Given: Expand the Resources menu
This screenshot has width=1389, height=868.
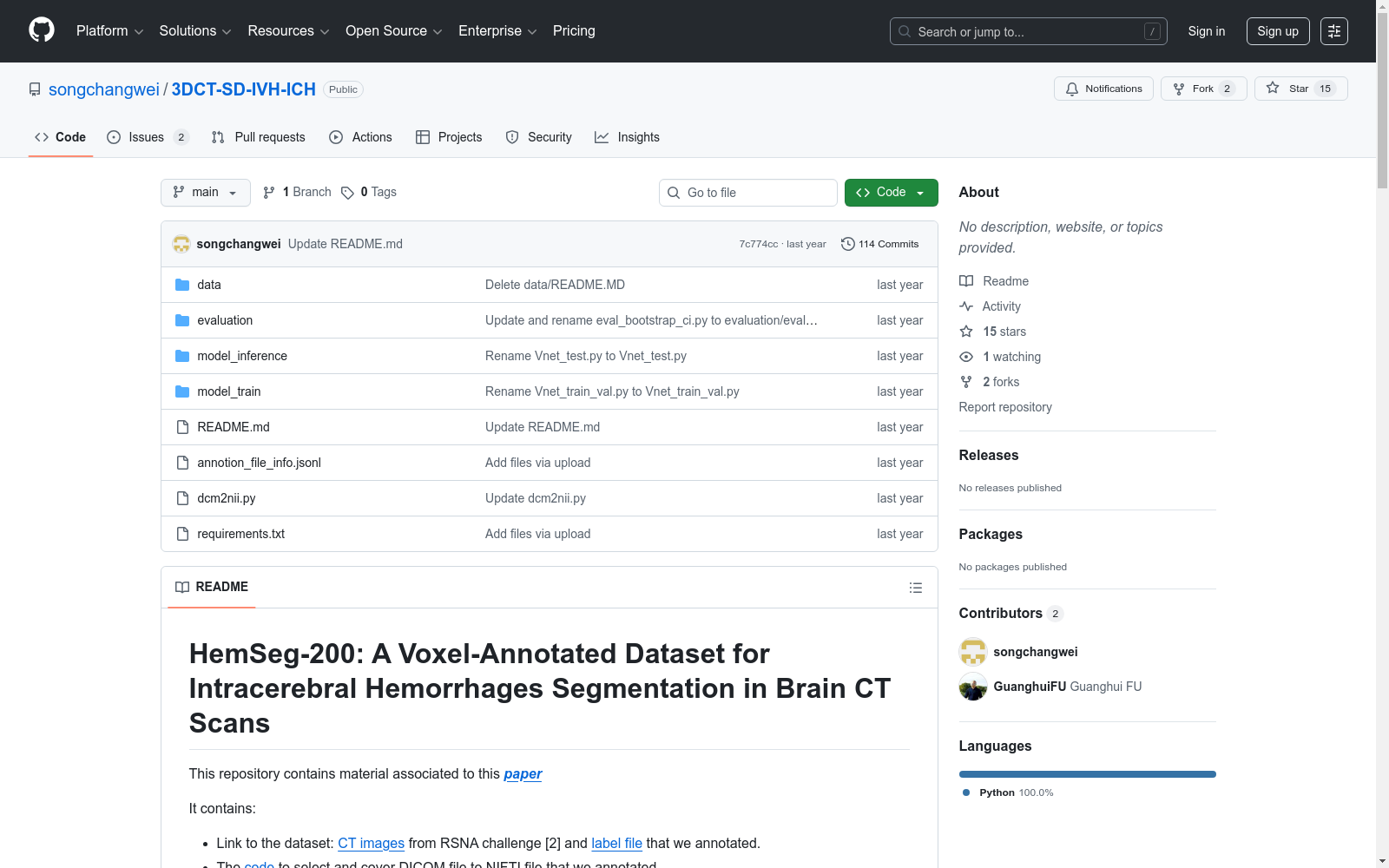Looking at the screenshot, I should pos(288,31).
